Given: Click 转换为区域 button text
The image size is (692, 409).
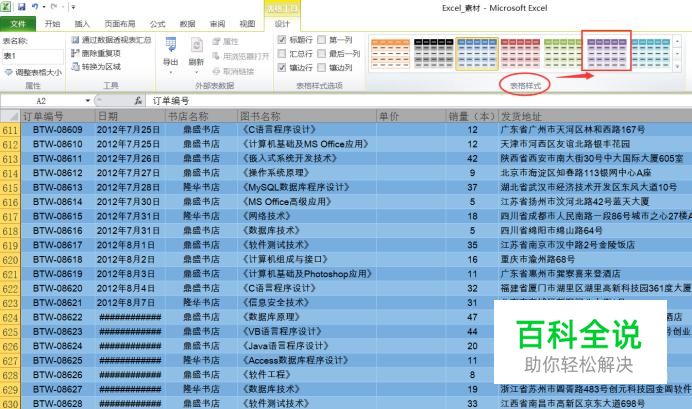Looking at the screenshot, I should 101,67.
